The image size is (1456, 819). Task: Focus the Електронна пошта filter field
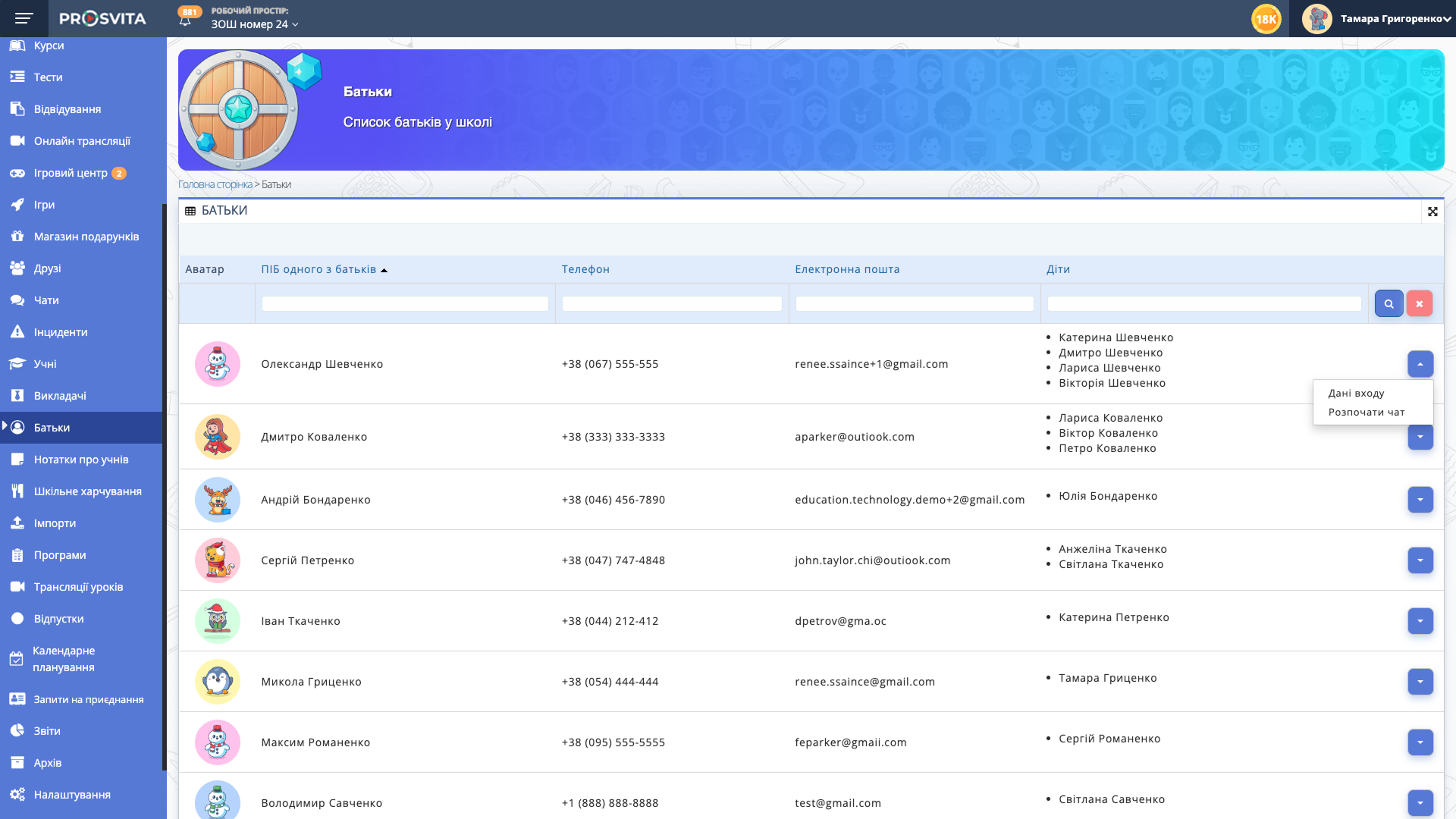(915, 303)
